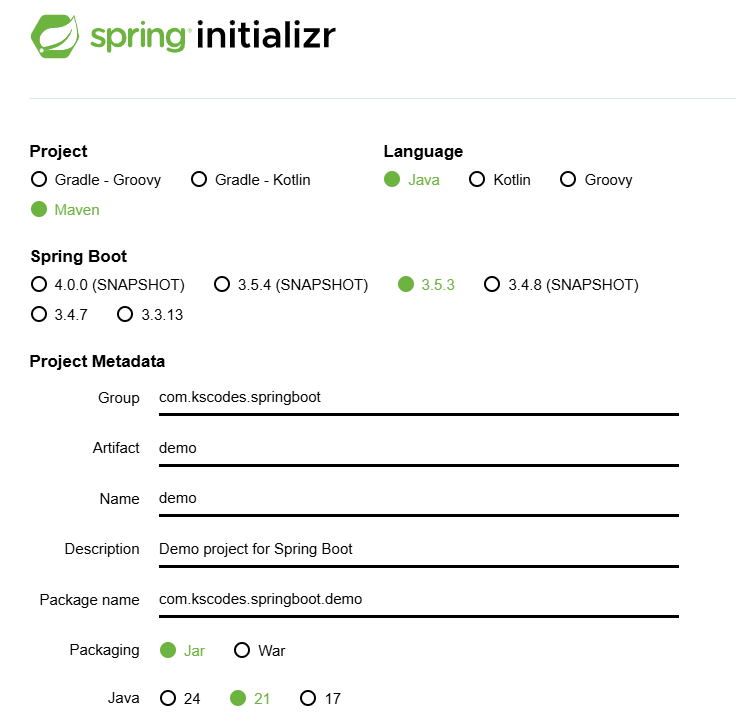The image size is (736, 727).
Task: Select Spring Boot version 3.5.3
Action: tap(406, 285)
